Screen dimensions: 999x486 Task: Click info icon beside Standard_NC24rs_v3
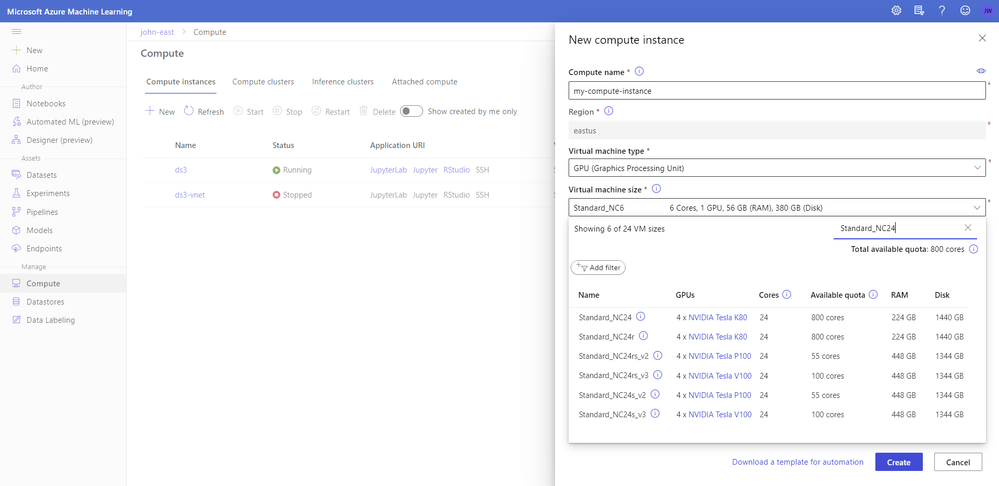[658, 375]
